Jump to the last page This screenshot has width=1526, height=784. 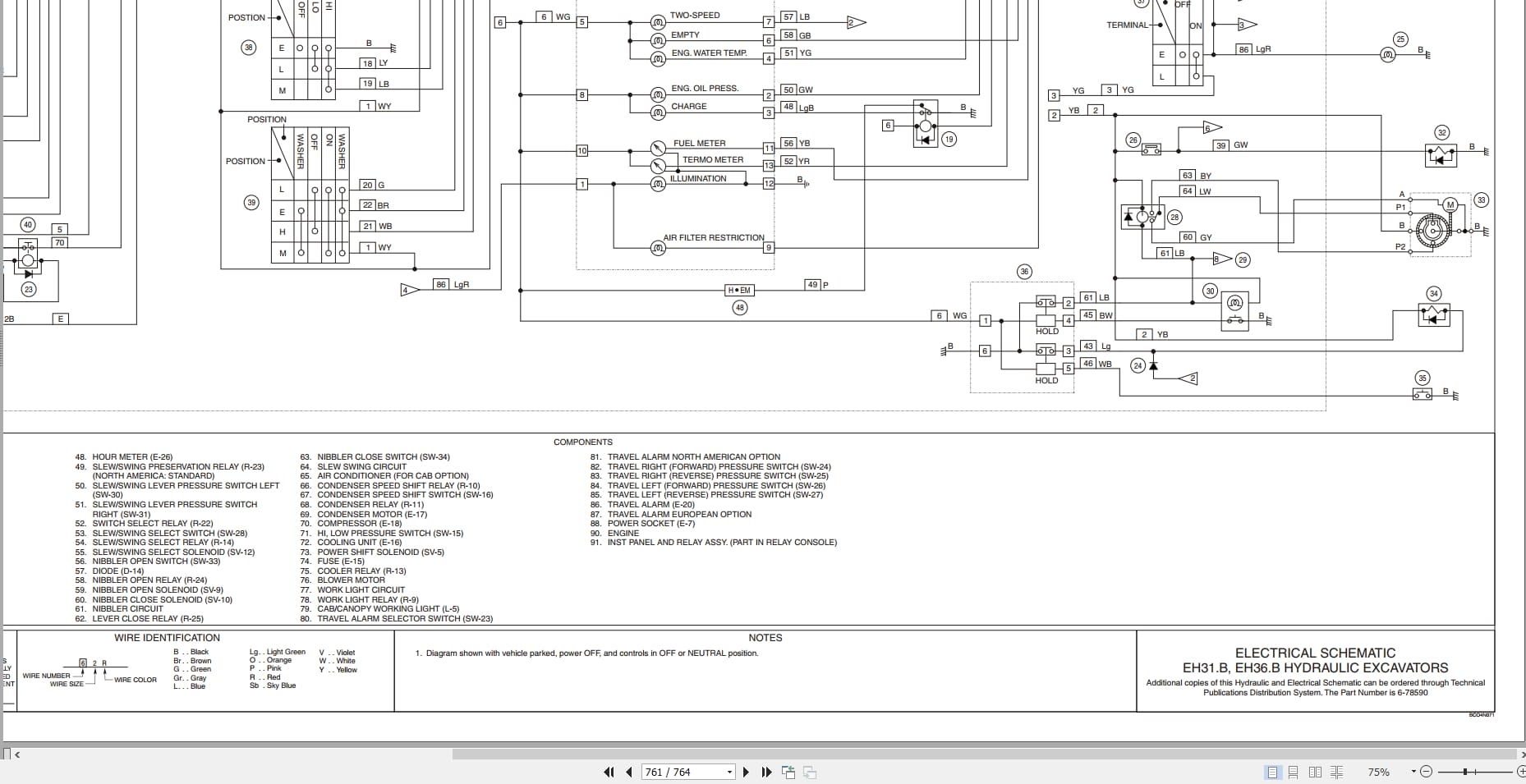tap(766, 772)
